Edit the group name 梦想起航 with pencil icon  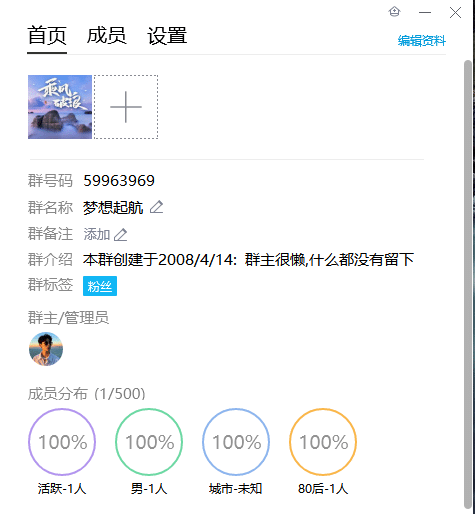(156, 207)
